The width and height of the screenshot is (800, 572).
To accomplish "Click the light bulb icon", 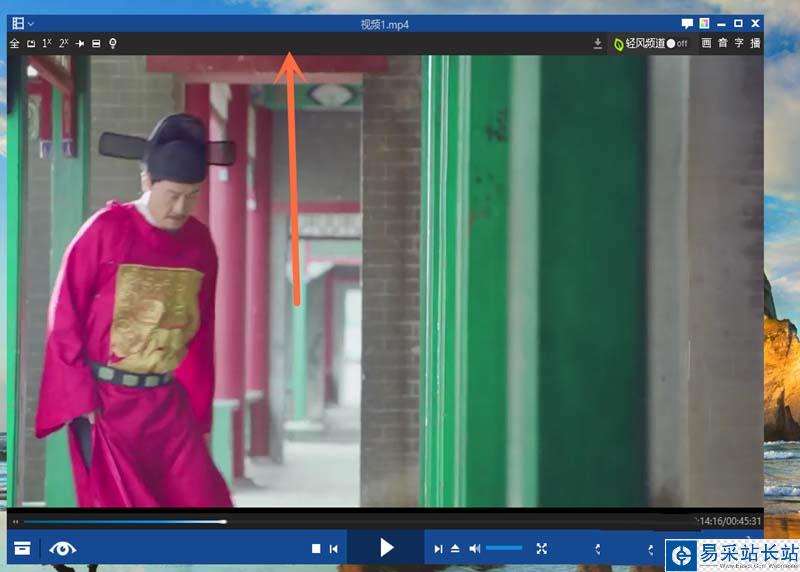I will (113, 43).
